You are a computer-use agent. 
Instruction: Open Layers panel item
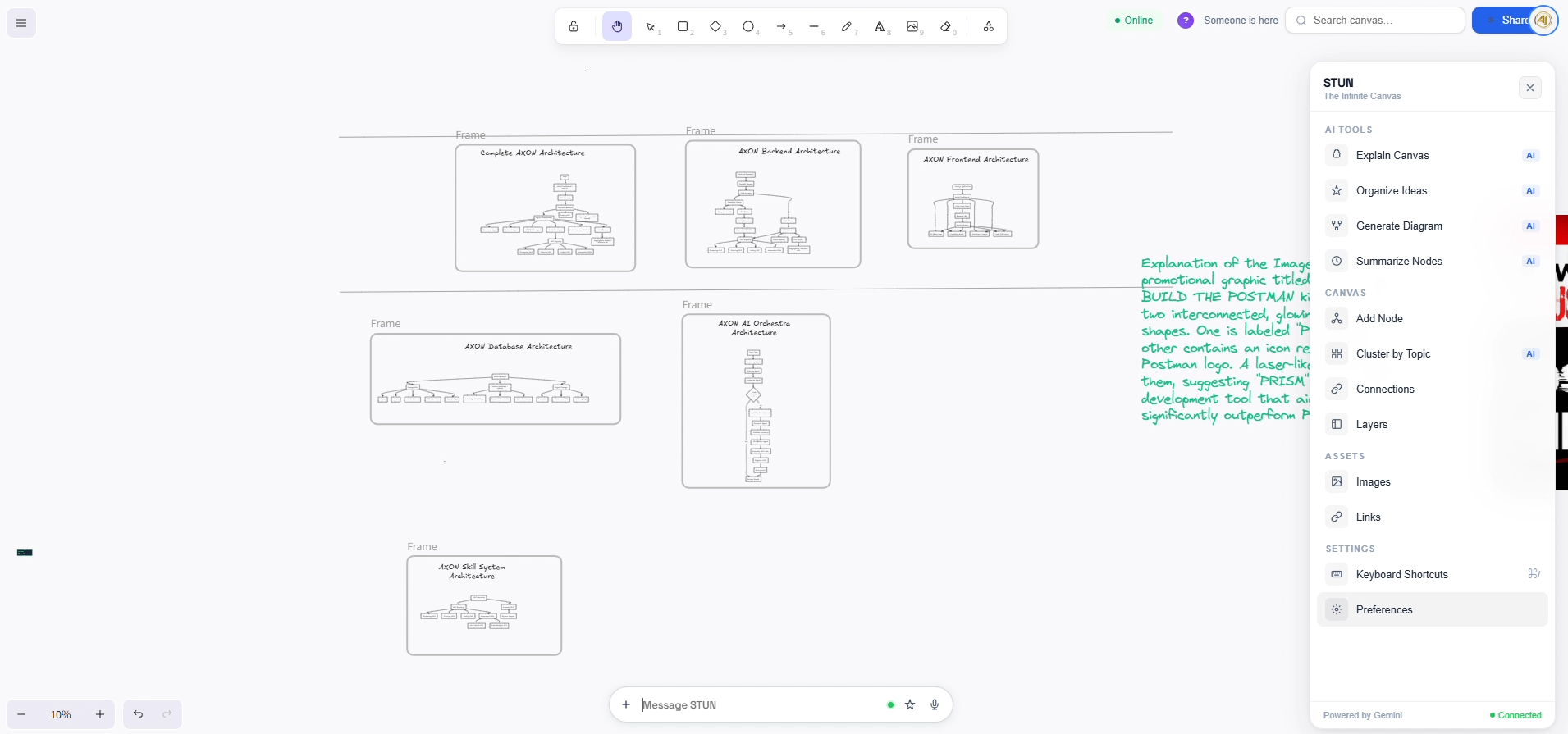click(1433, 424)
